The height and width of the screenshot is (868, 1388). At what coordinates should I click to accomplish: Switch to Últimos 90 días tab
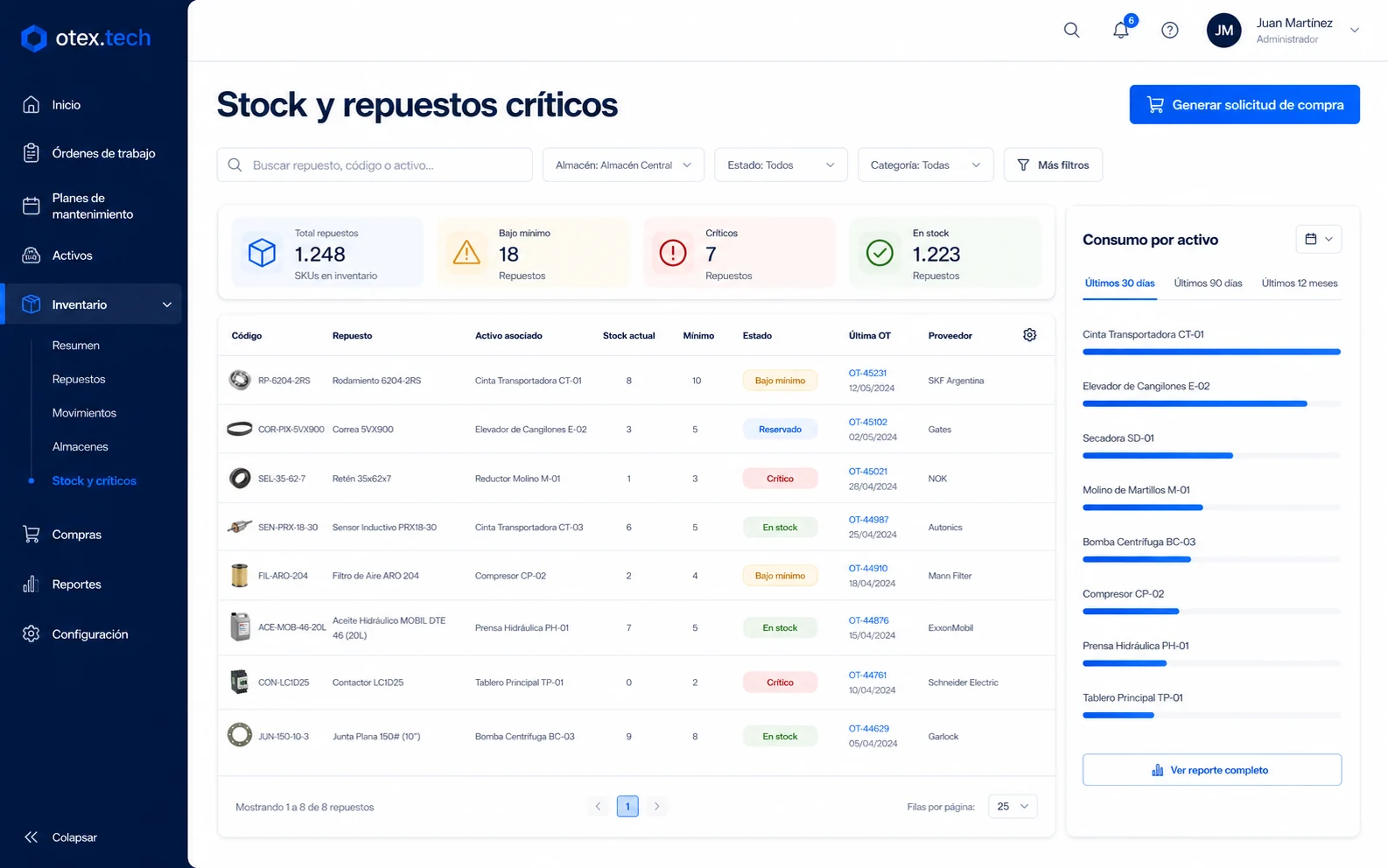coord(1208,283)
